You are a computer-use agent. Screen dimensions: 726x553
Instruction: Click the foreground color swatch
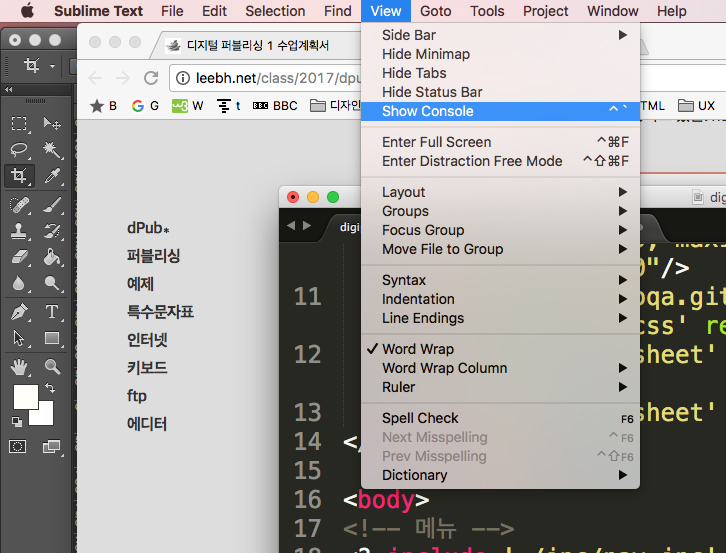(25, 396)
